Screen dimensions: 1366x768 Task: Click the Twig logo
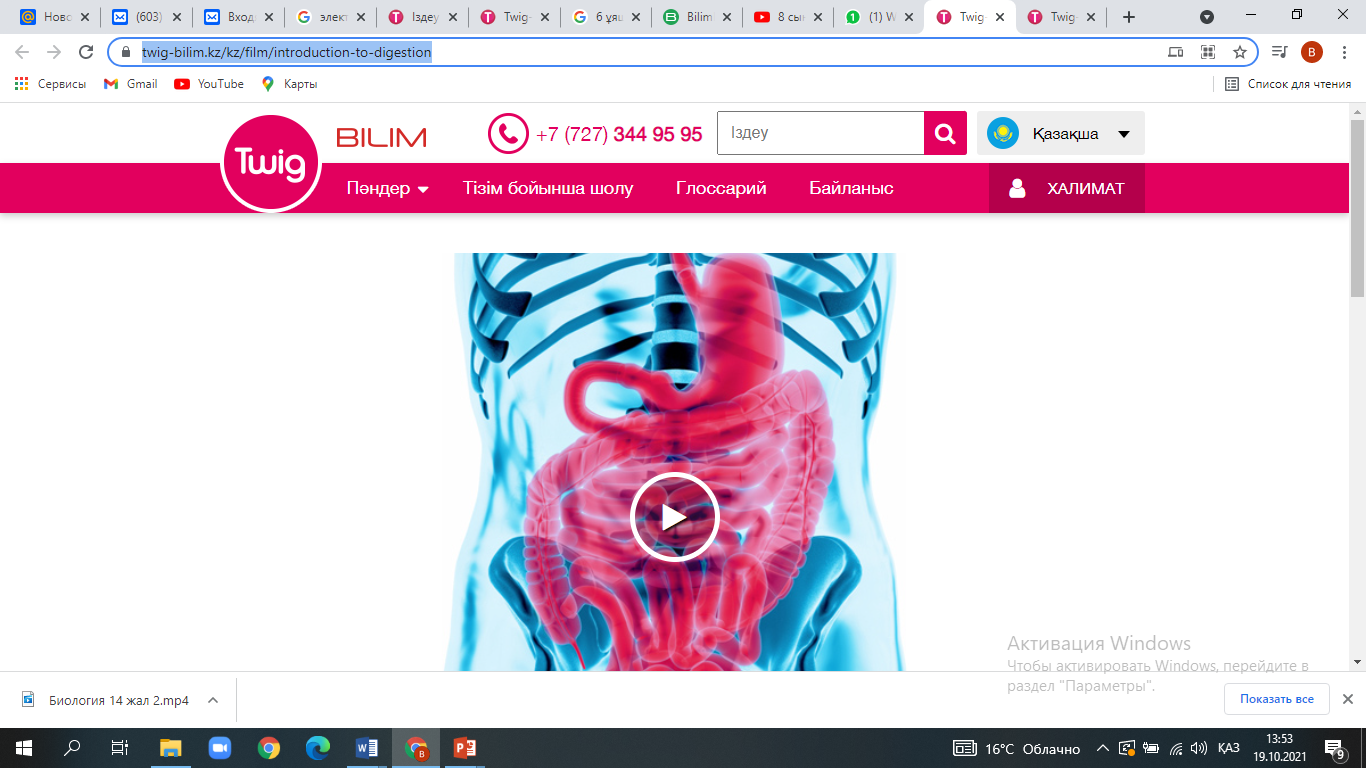tap(270, 162)
